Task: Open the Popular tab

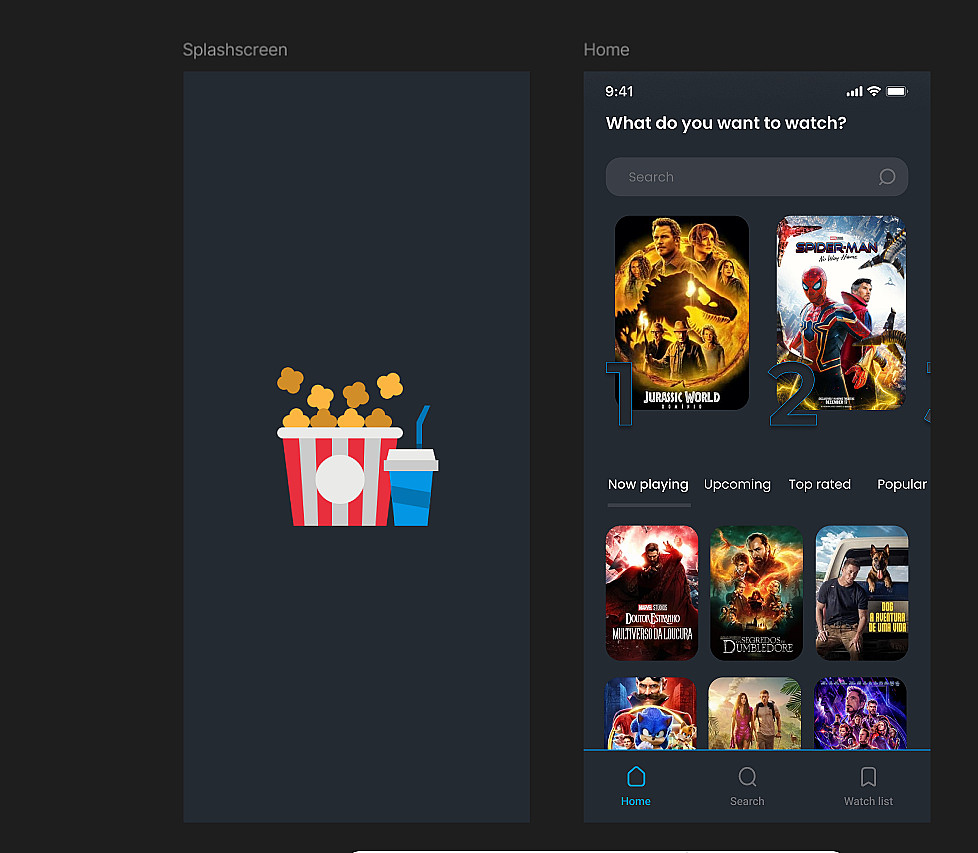Action: (x=902, y=484)
